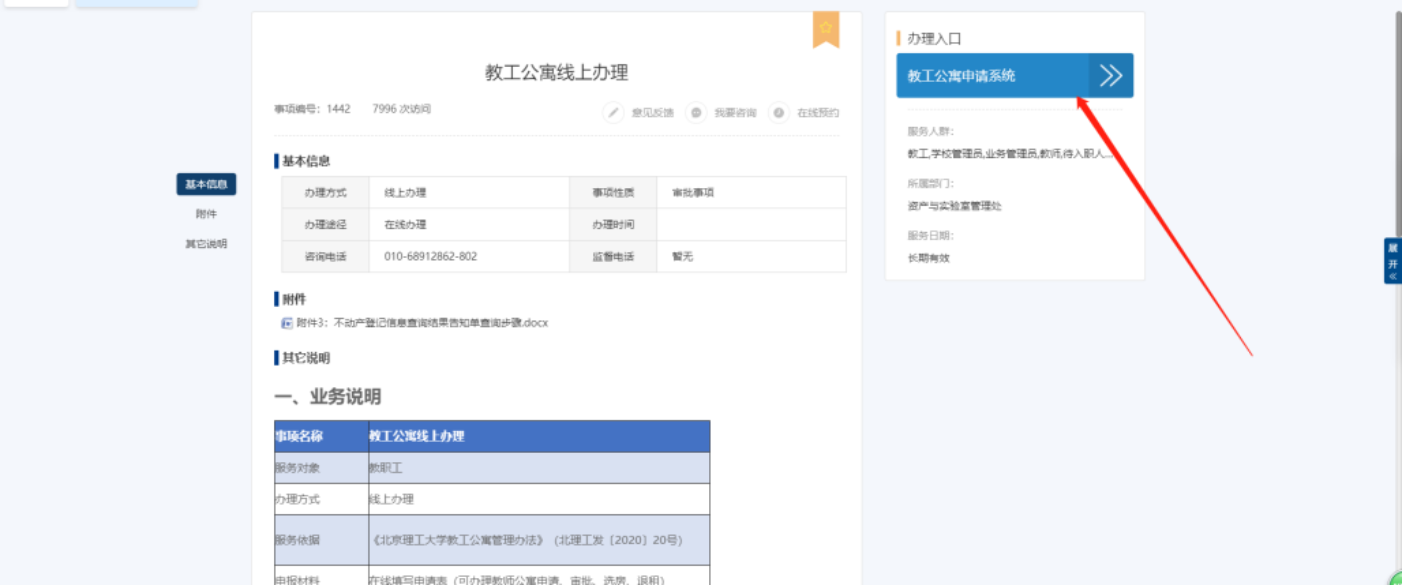Jump to 附件 in the side navigation
1402x586 pixels.
coord(206,214)
